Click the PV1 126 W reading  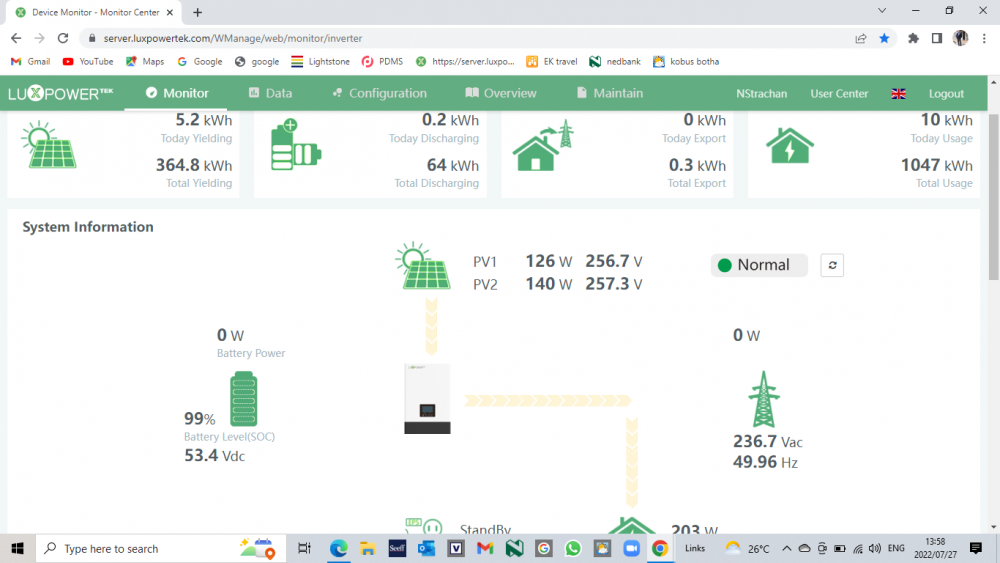548,261
